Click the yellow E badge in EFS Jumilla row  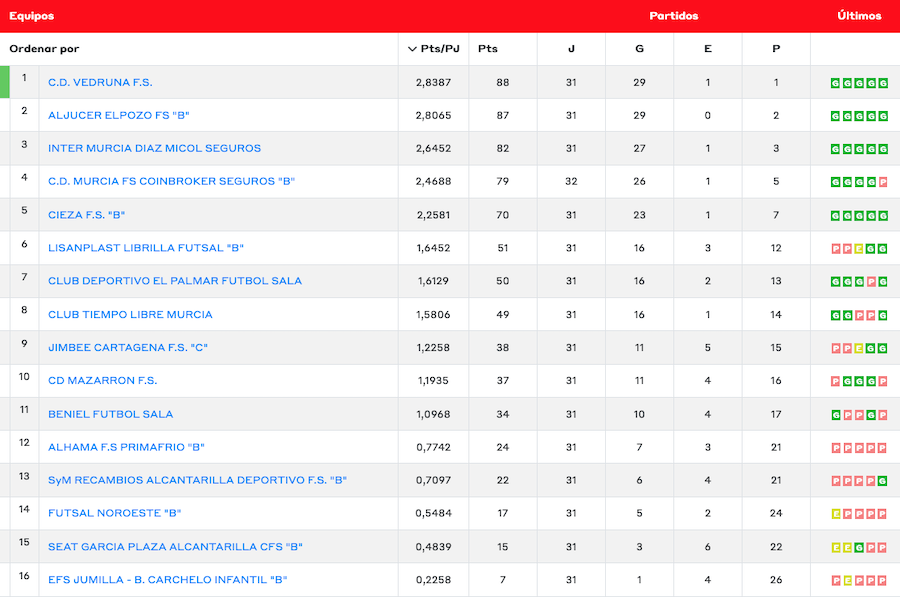pos(847,581)
